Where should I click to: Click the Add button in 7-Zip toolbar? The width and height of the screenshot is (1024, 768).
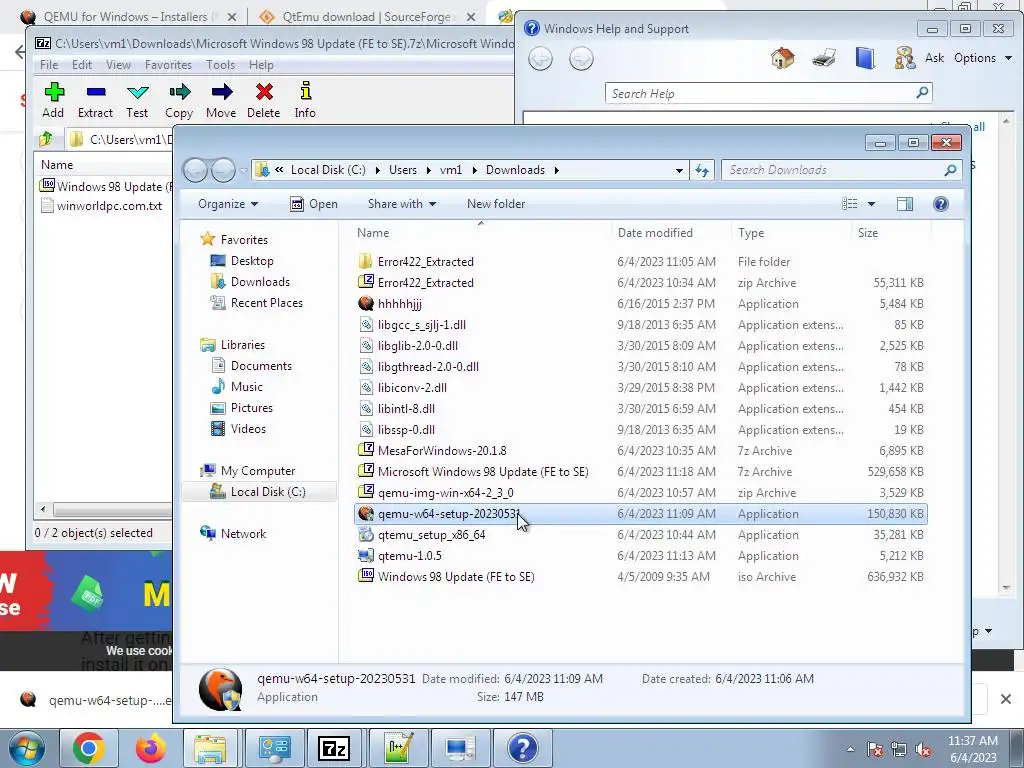[54, 100]
